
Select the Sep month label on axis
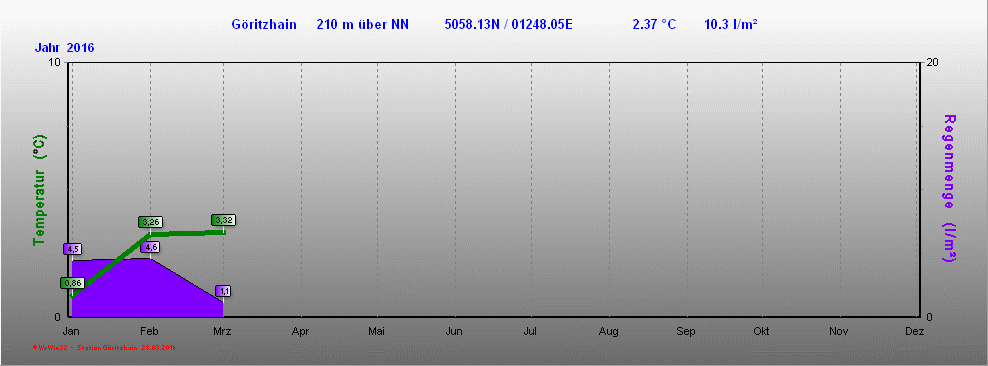tap(686, 331)
